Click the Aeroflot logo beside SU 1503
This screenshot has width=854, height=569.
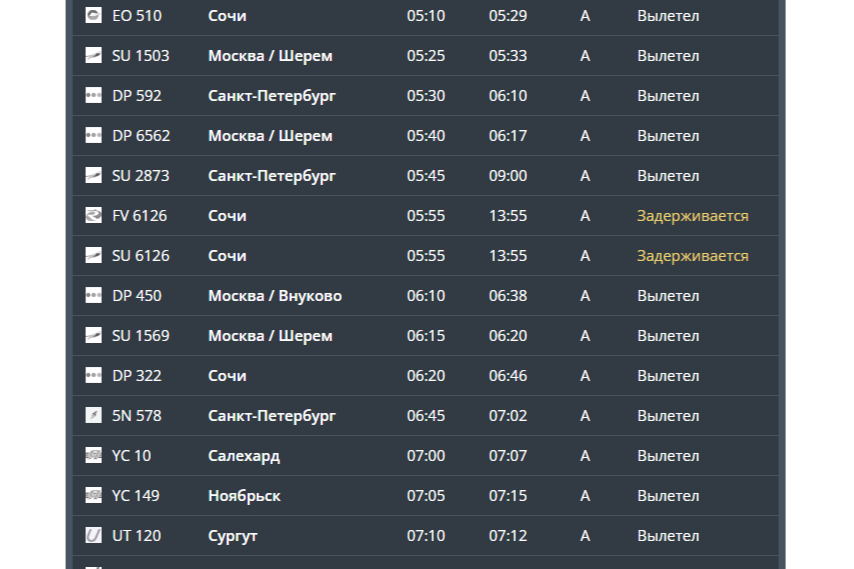(x=94, y=56)
